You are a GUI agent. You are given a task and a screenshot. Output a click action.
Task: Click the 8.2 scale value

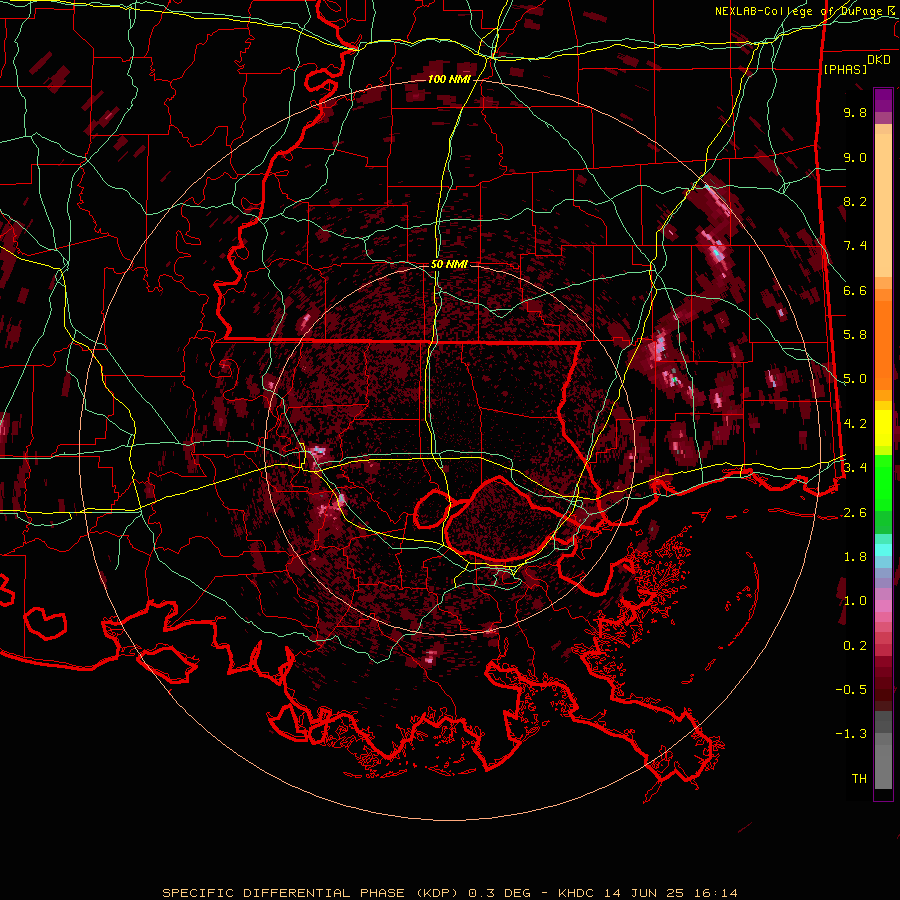coord(855,201)
